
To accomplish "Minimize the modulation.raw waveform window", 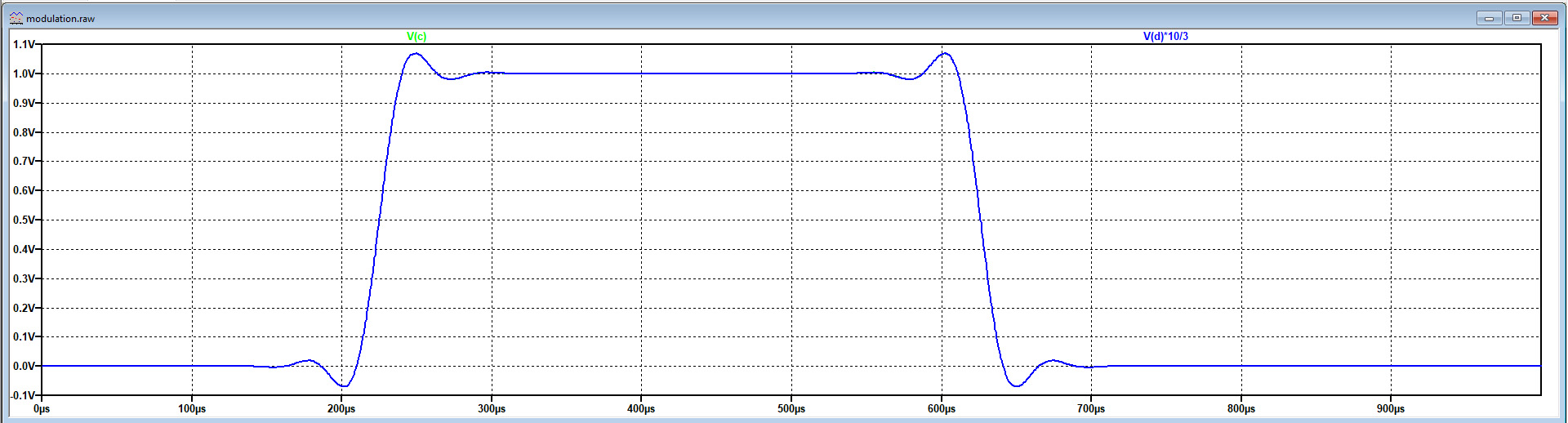I will 1489,17.
